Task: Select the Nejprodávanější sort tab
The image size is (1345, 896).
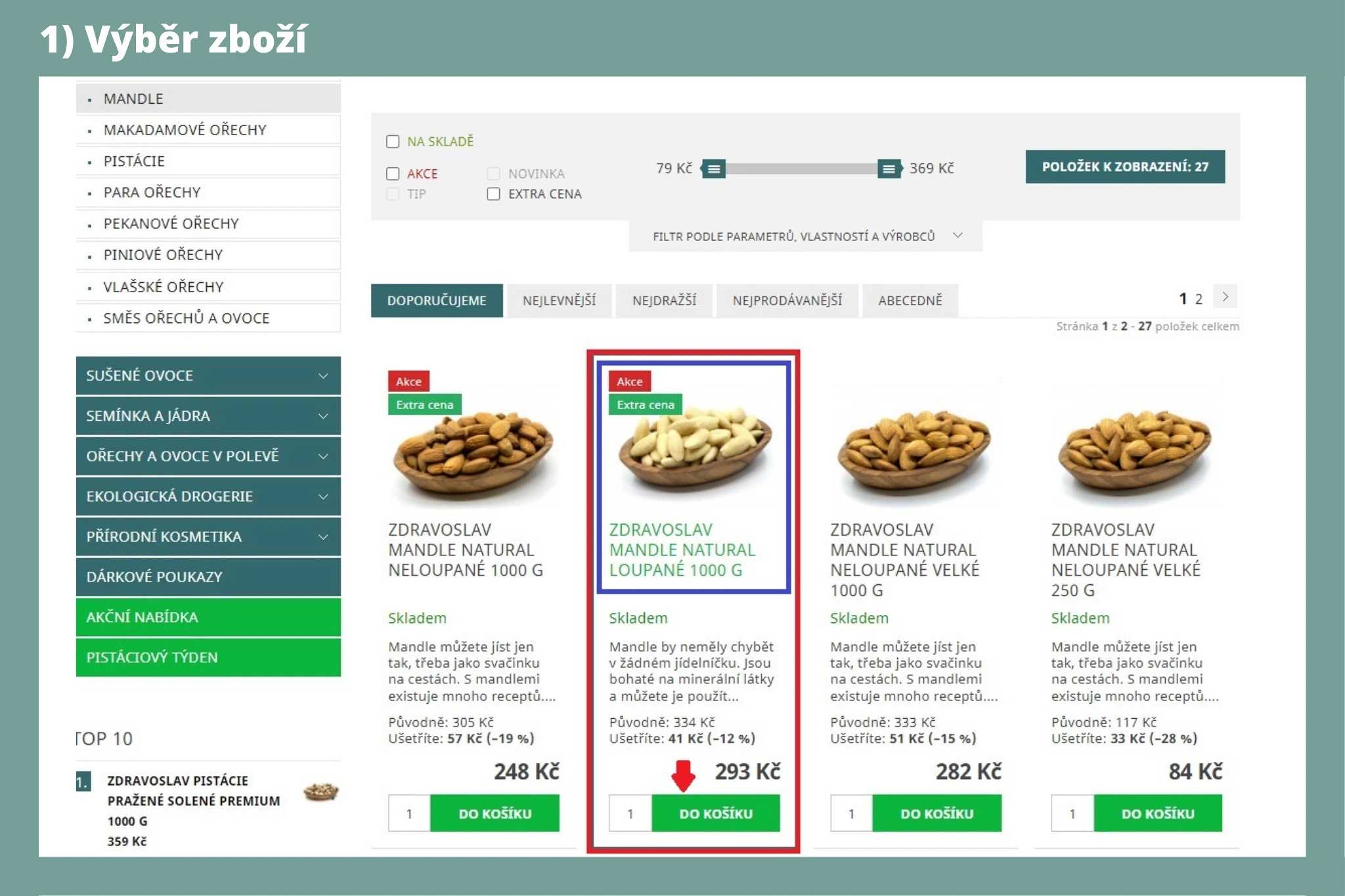Action: point(787,301)
